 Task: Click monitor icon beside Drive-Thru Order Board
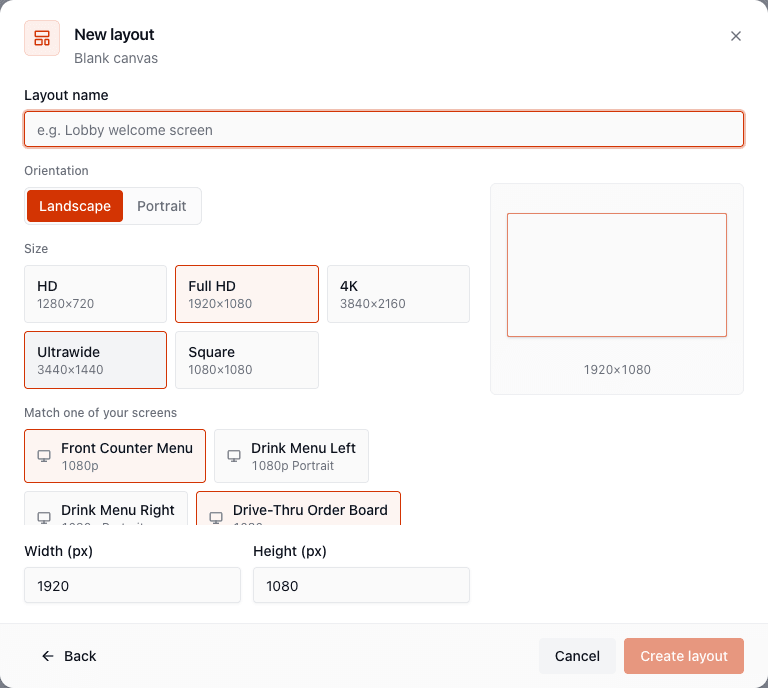(x=216, y=518)
